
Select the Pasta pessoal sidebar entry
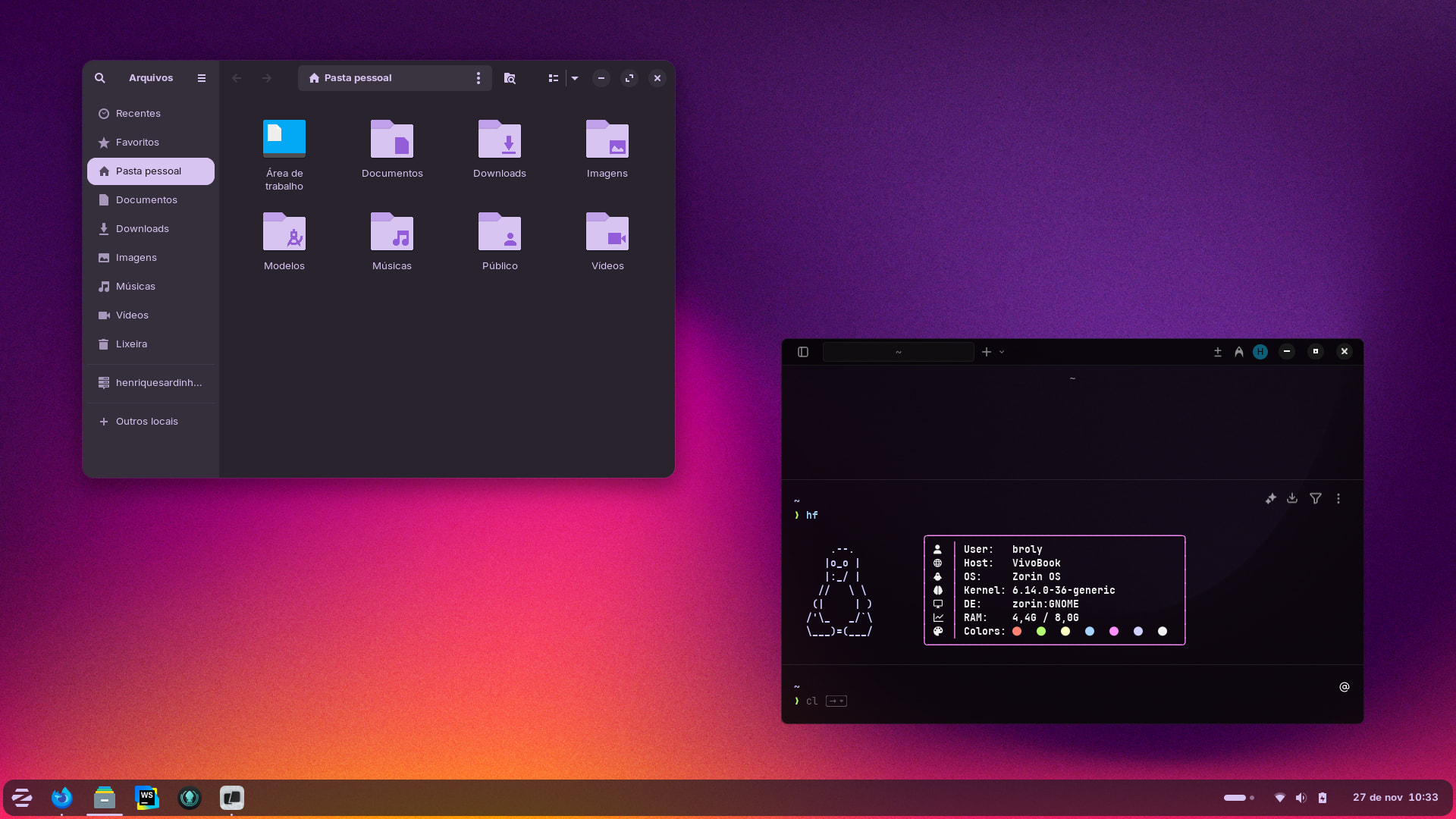(148, 171)
